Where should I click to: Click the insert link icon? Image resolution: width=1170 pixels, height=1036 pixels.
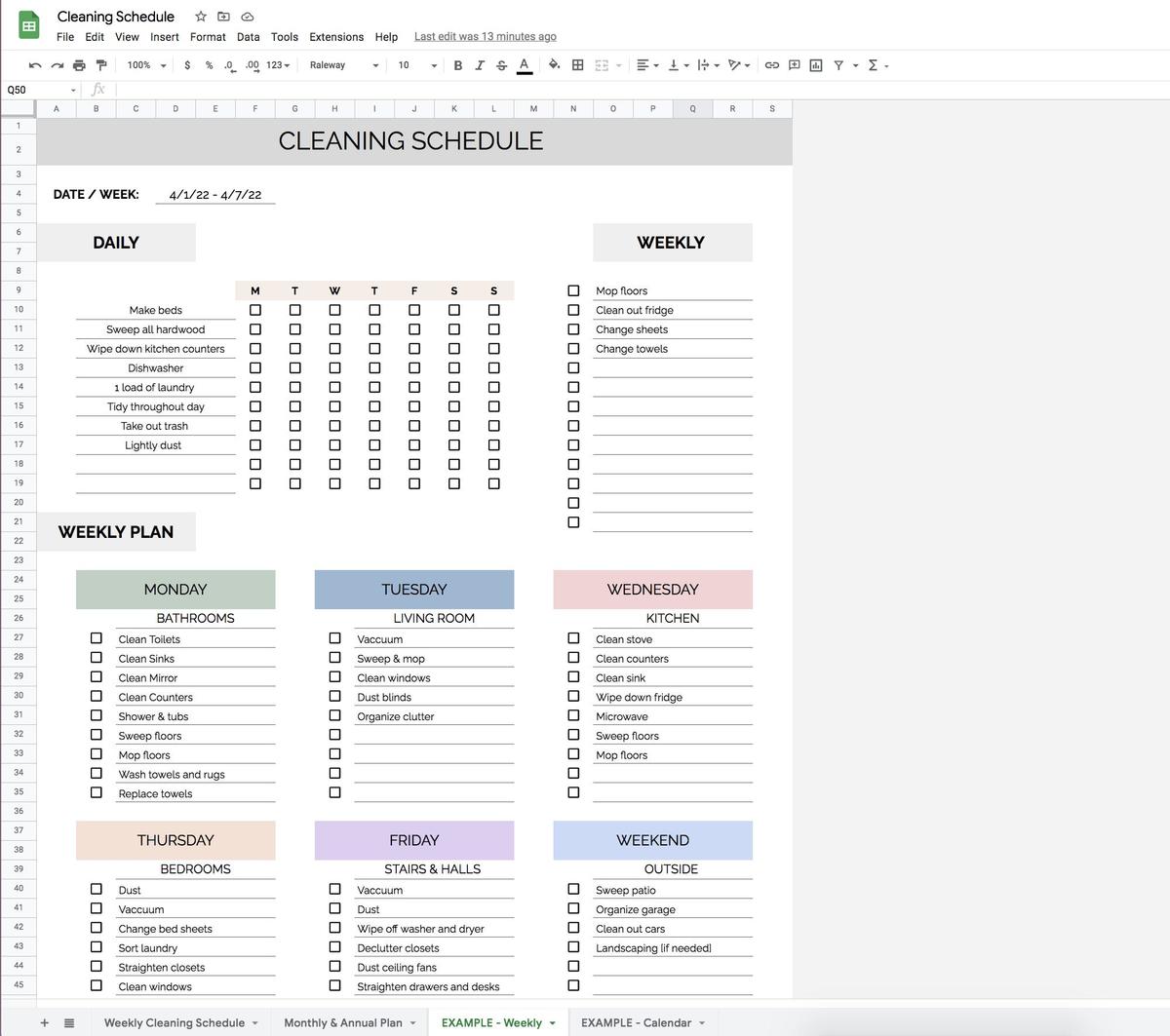(x=771, y=65)
